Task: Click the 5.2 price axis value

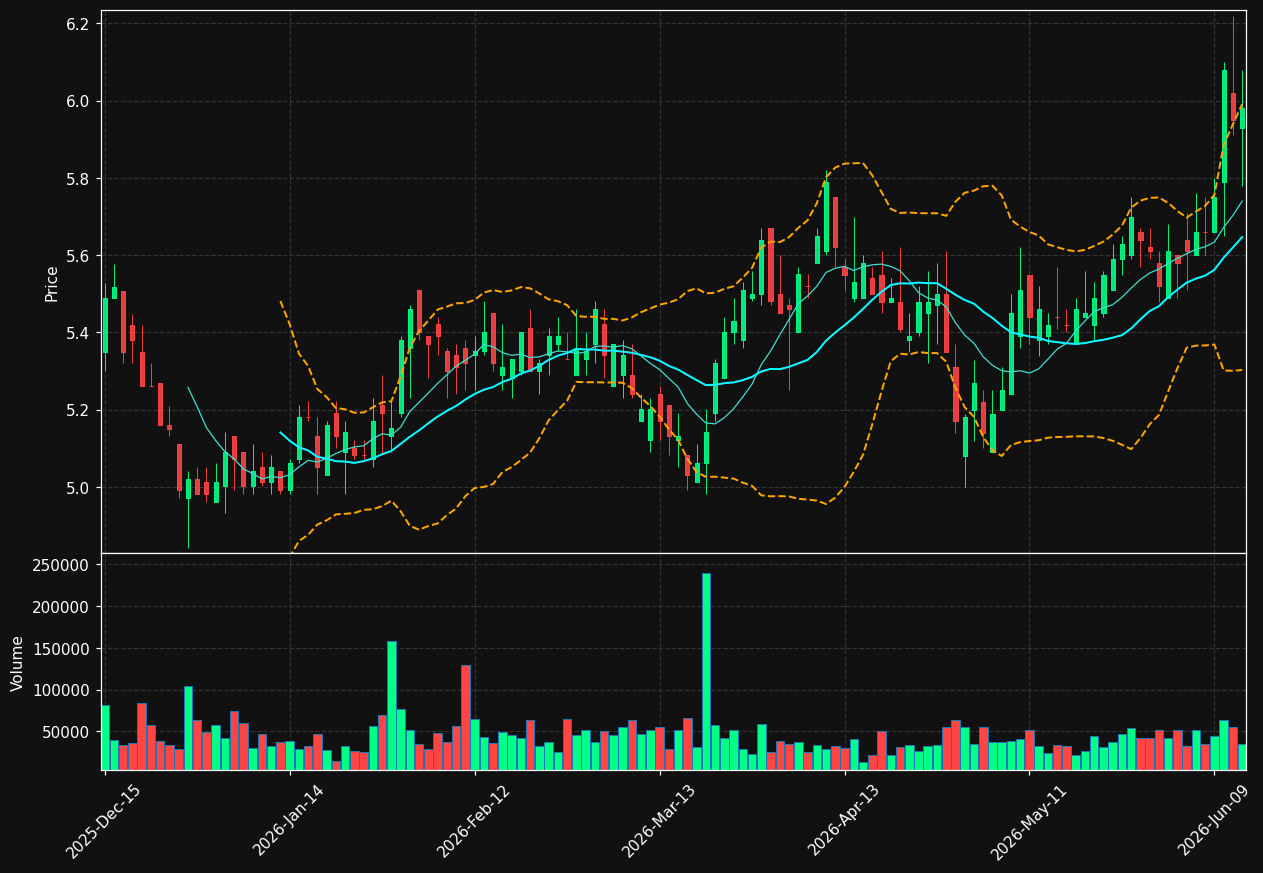Action: point(79,411)
